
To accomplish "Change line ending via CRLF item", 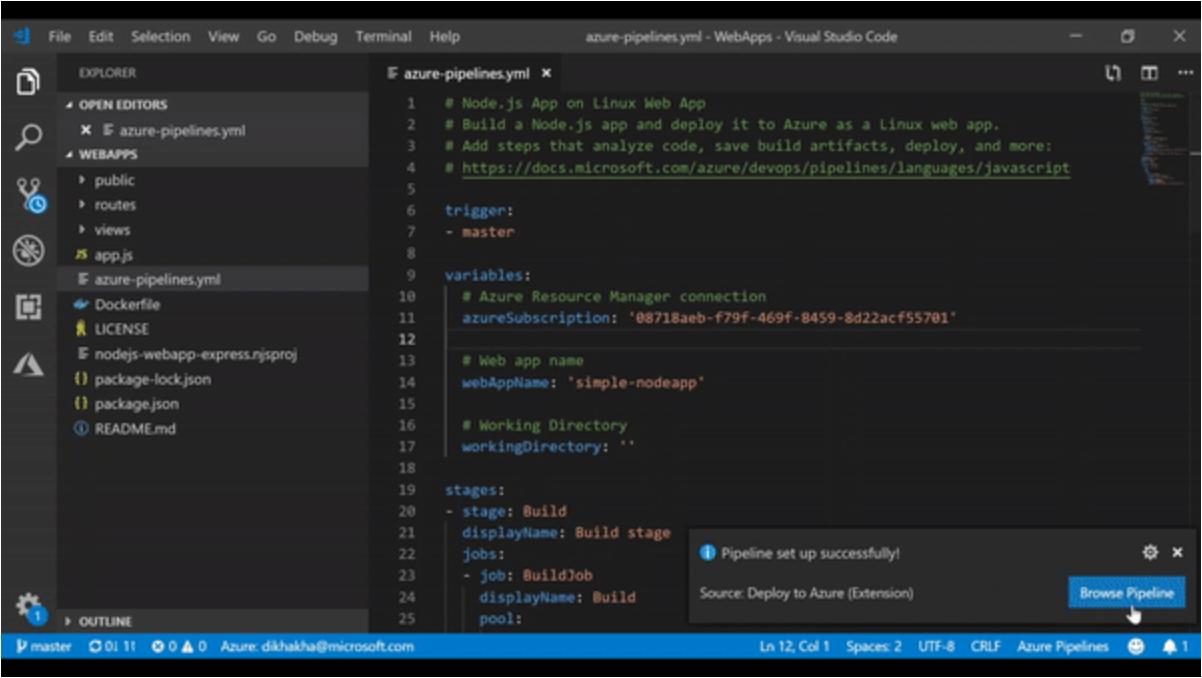I will tap(986, 647).
